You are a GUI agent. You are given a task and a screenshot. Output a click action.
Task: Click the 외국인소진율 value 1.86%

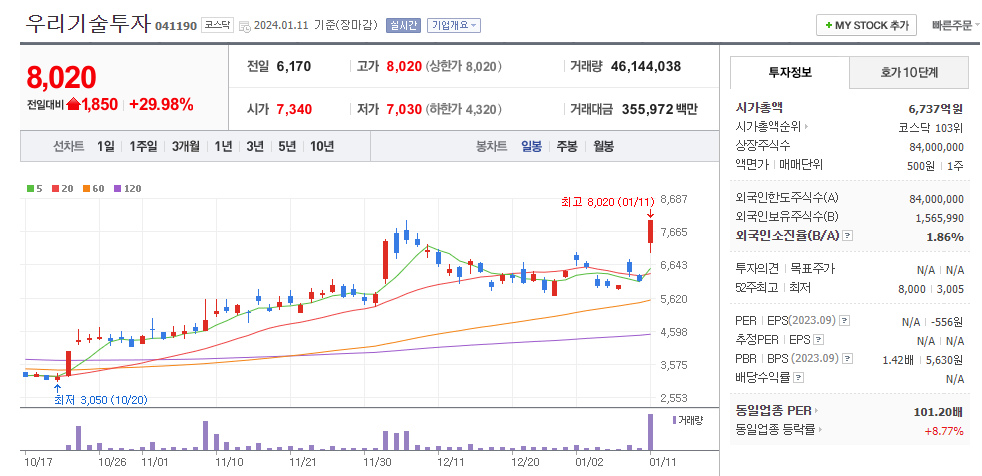944,237
